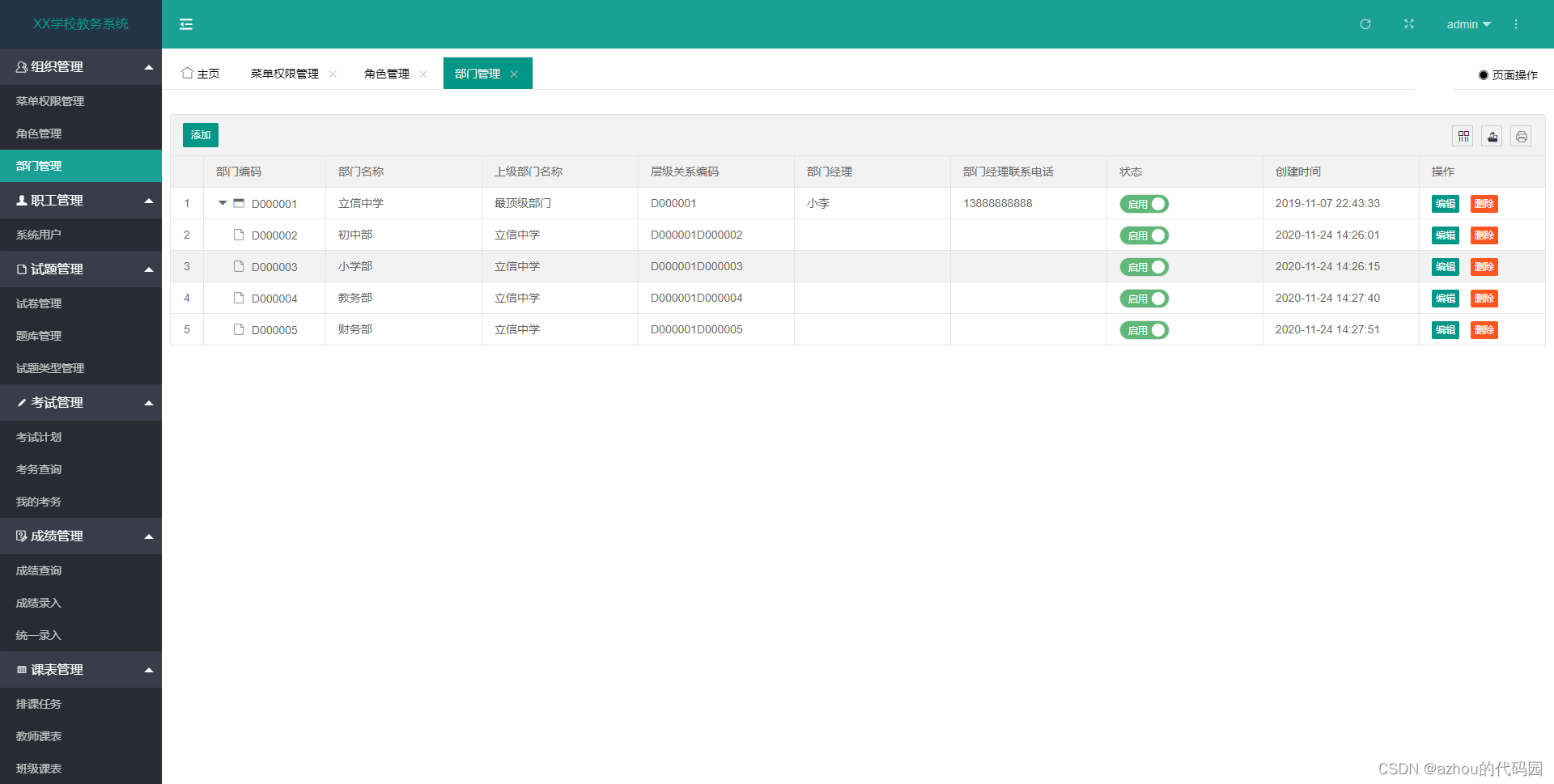Switch to the 角色管理 tab
Image resolution: width=1554 pixels, height=784 pixels.
coord(387,74)
